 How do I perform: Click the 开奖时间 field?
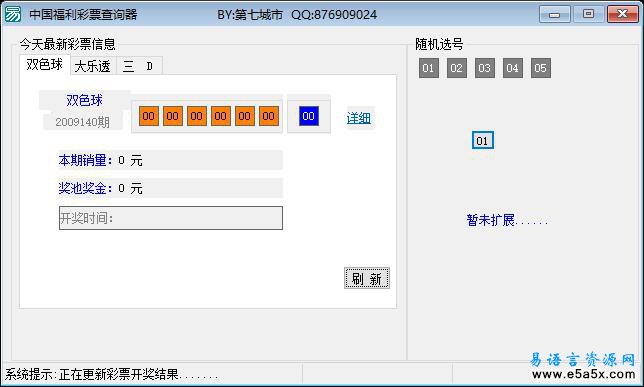(x=171, y=218)
